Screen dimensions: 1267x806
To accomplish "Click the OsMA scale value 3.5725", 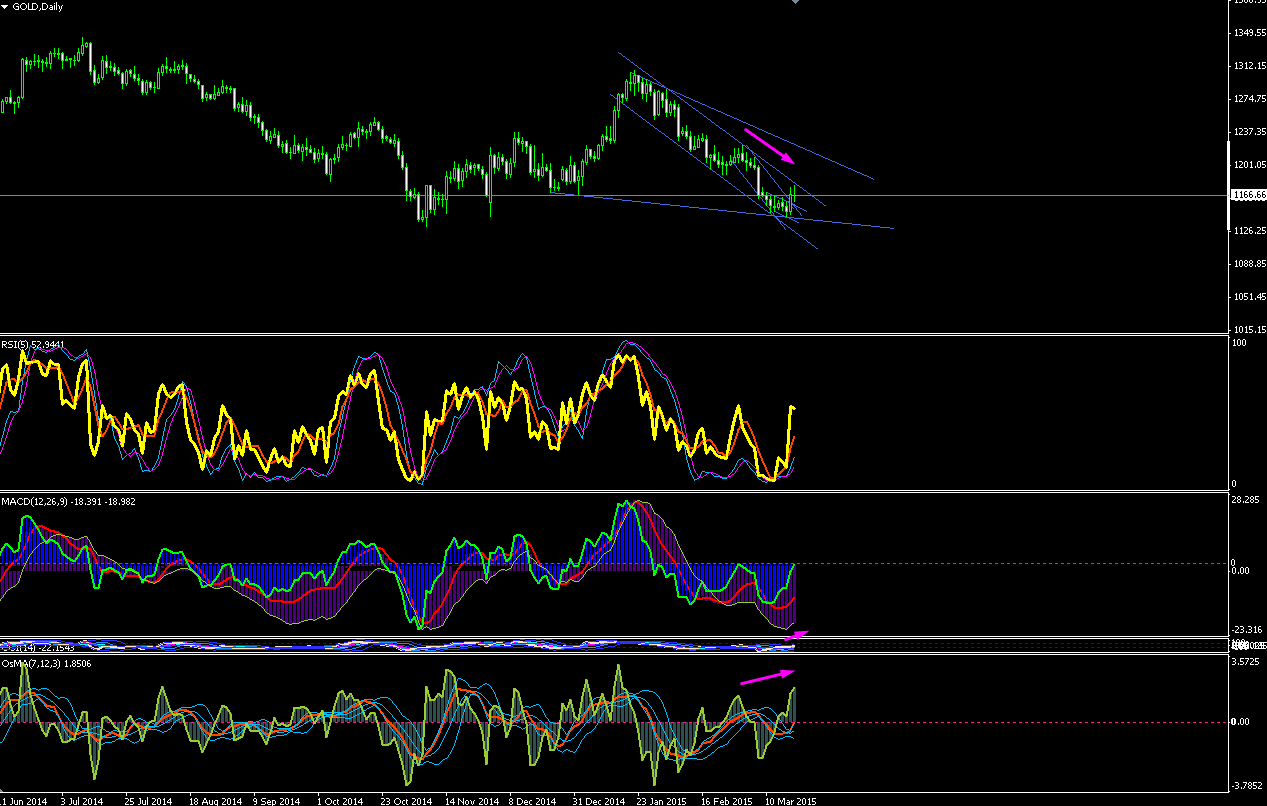I will pyautogui.click(x=1247, y=662).
